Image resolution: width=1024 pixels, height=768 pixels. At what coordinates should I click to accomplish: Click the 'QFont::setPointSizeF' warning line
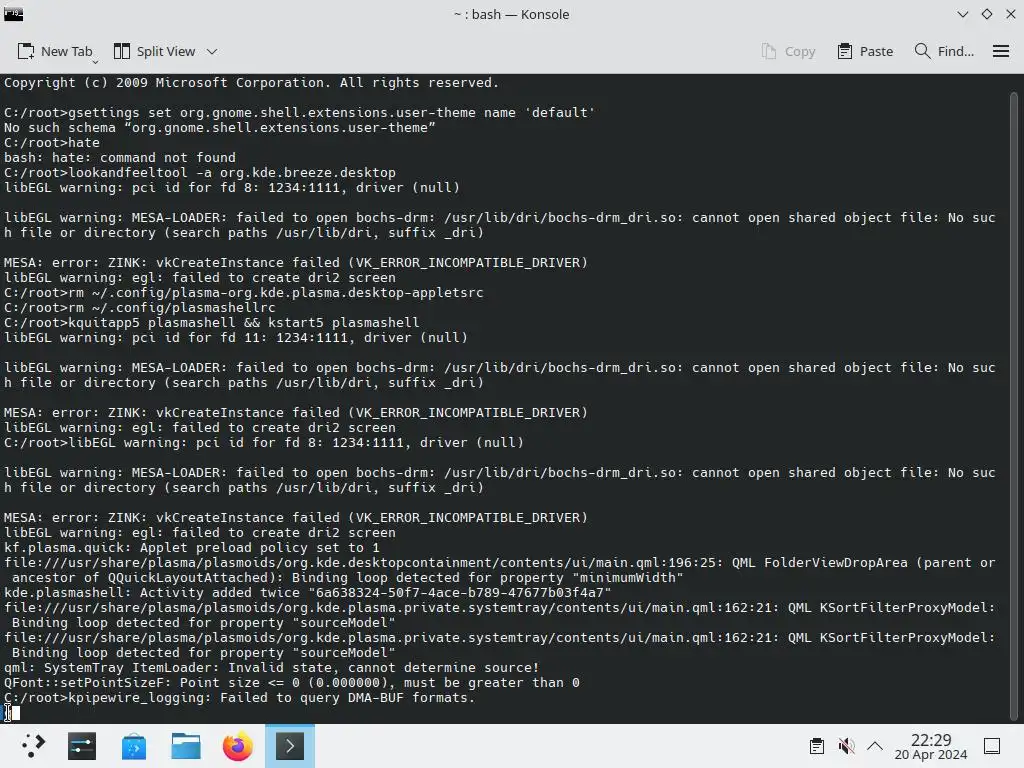[291, 683]
